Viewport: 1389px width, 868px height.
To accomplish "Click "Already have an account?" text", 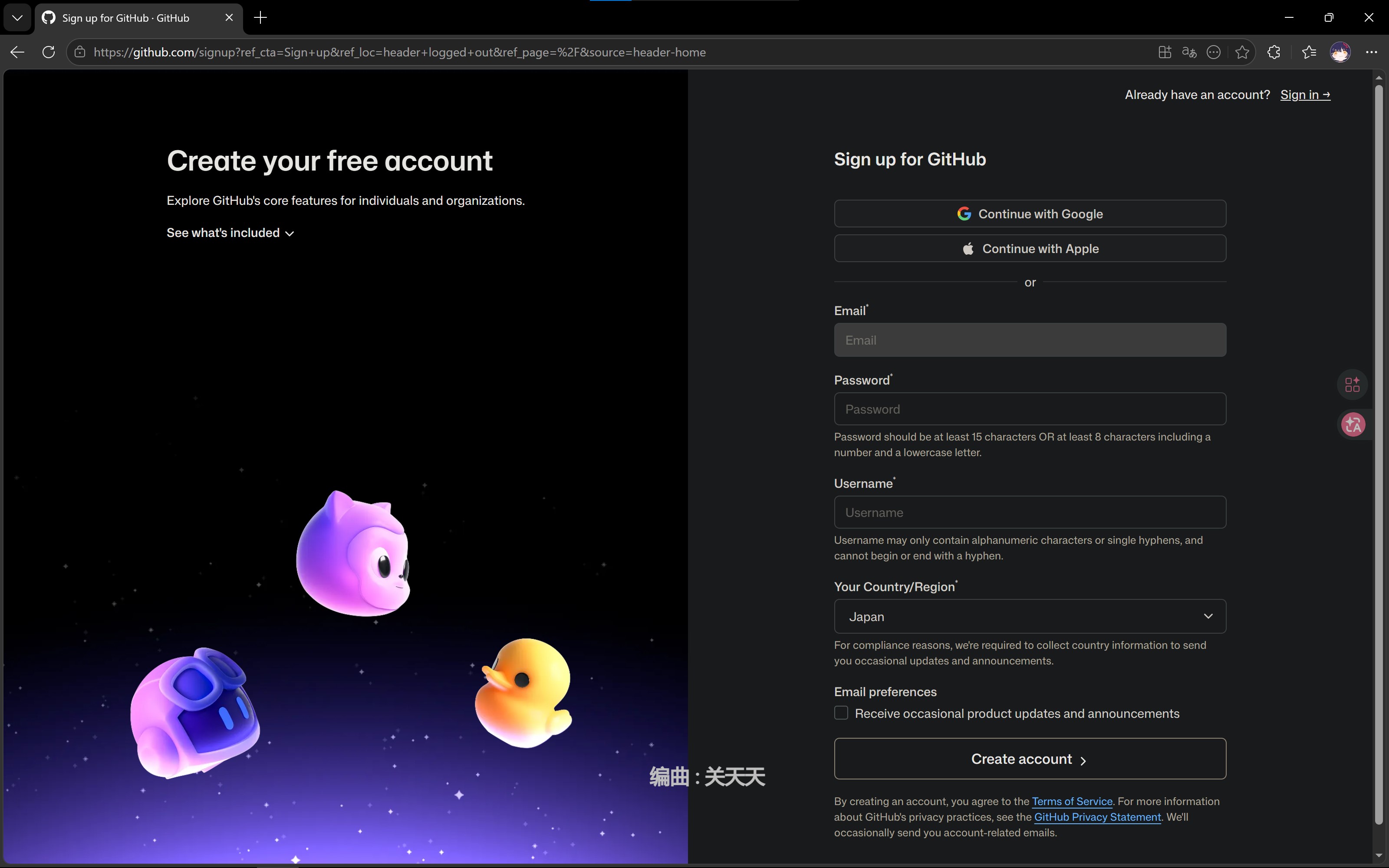I will 1197,95.
